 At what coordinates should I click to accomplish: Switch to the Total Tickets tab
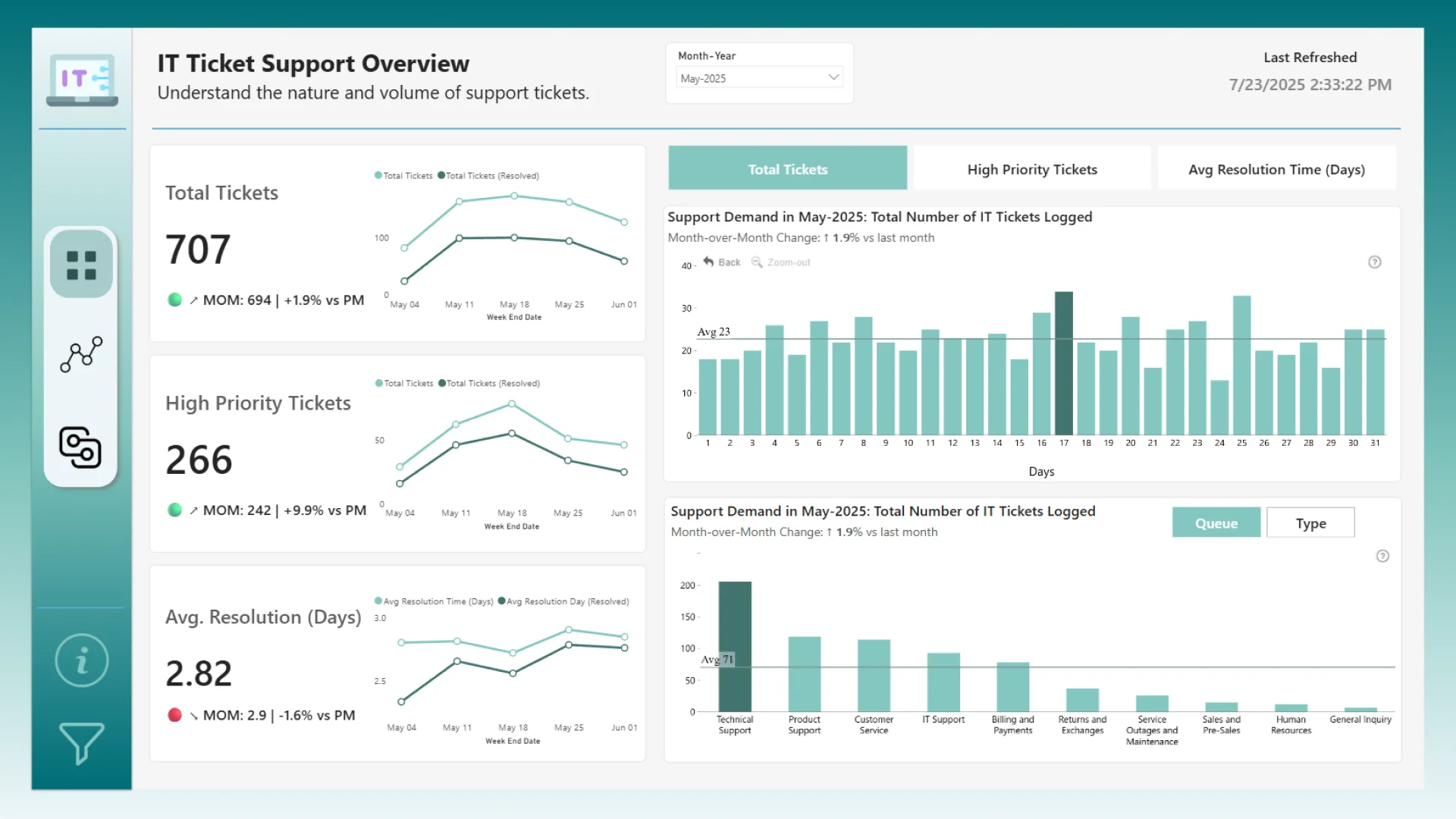click(788, 168)
